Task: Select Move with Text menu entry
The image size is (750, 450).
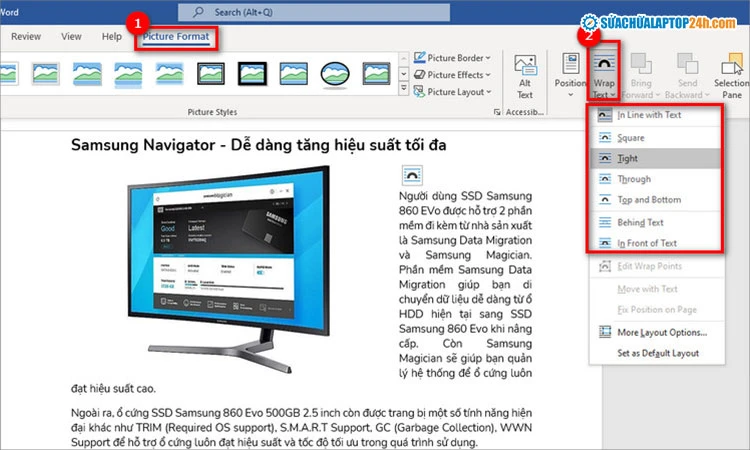Action: [655, 289]
